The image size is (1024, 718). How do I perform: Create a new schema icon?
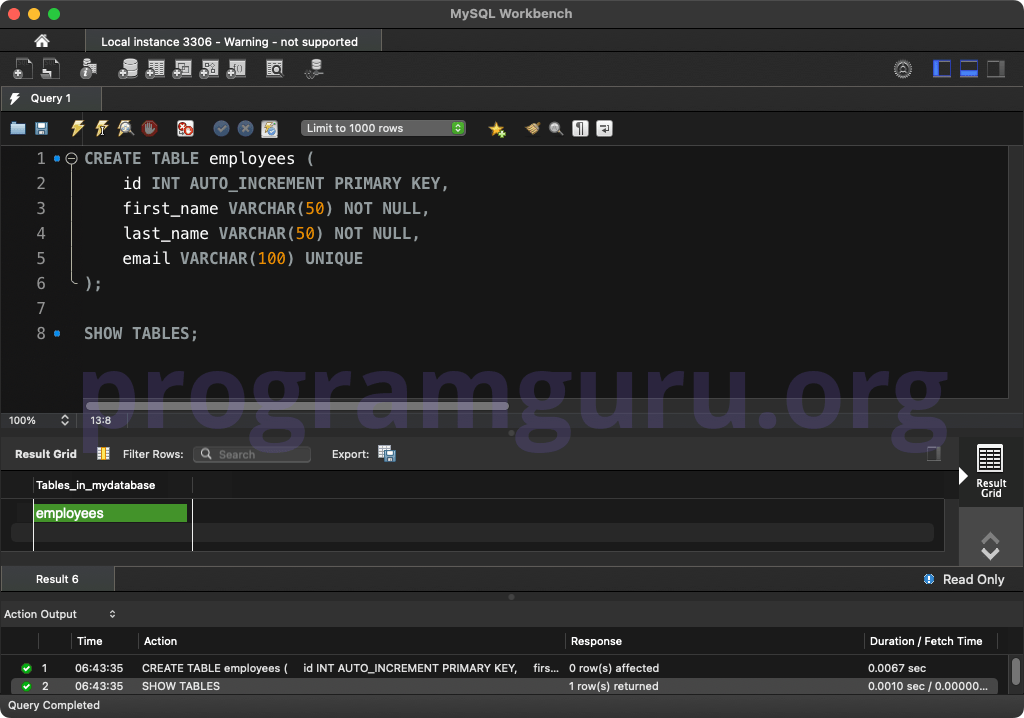point(128,69)
